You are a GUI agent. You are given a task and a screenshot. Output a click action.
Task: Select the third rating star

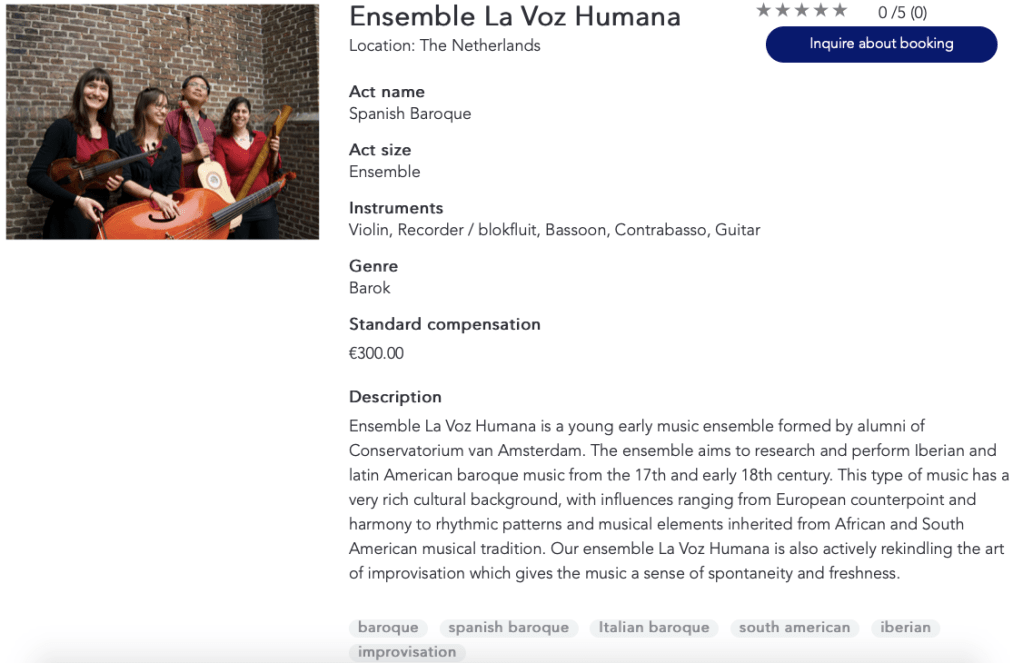pos(802,11)
